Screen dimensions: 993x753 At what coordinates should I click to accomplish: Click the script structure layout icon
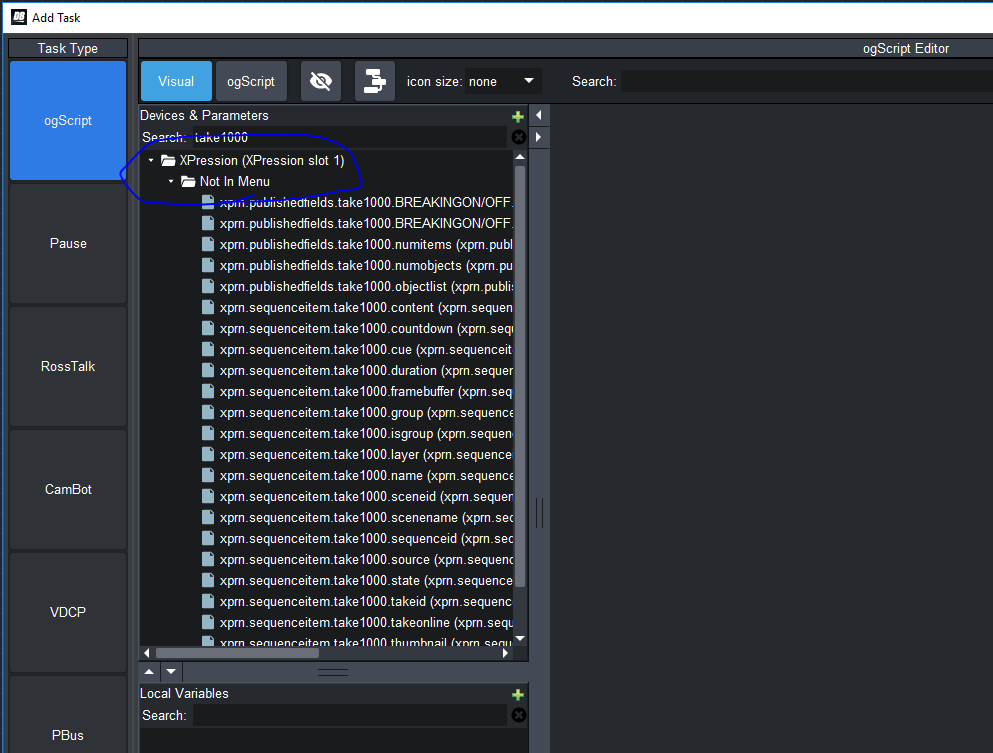[374, 81]
